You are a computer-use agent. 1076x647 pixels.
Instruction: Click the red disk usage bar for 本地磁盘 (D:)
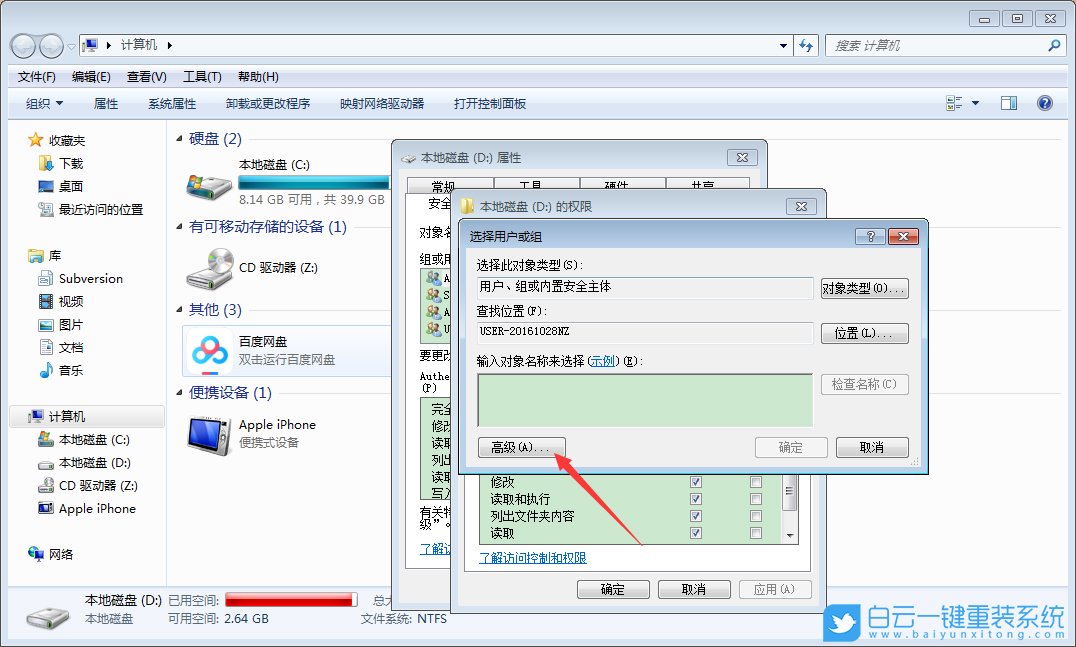290,598
